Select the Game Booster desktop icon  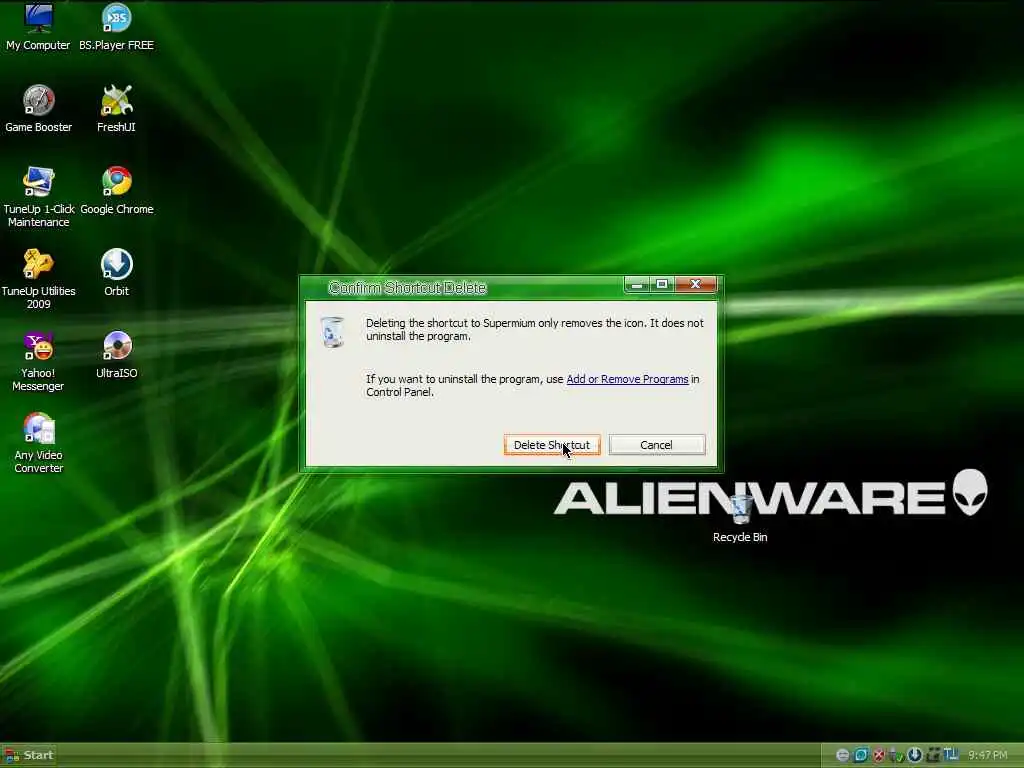tap(39, 109)
